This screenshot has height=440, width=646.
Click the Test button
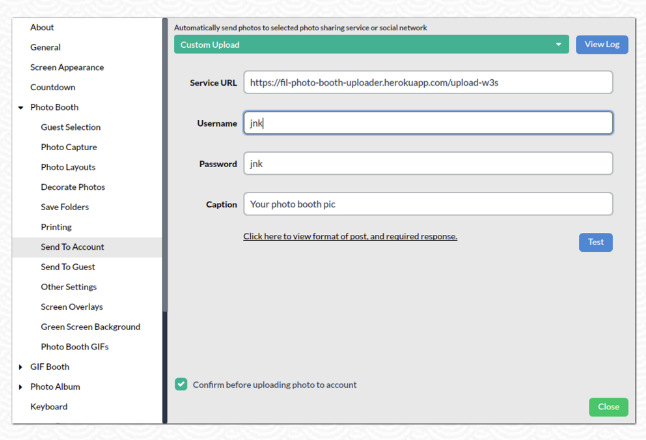coord(596,242)
